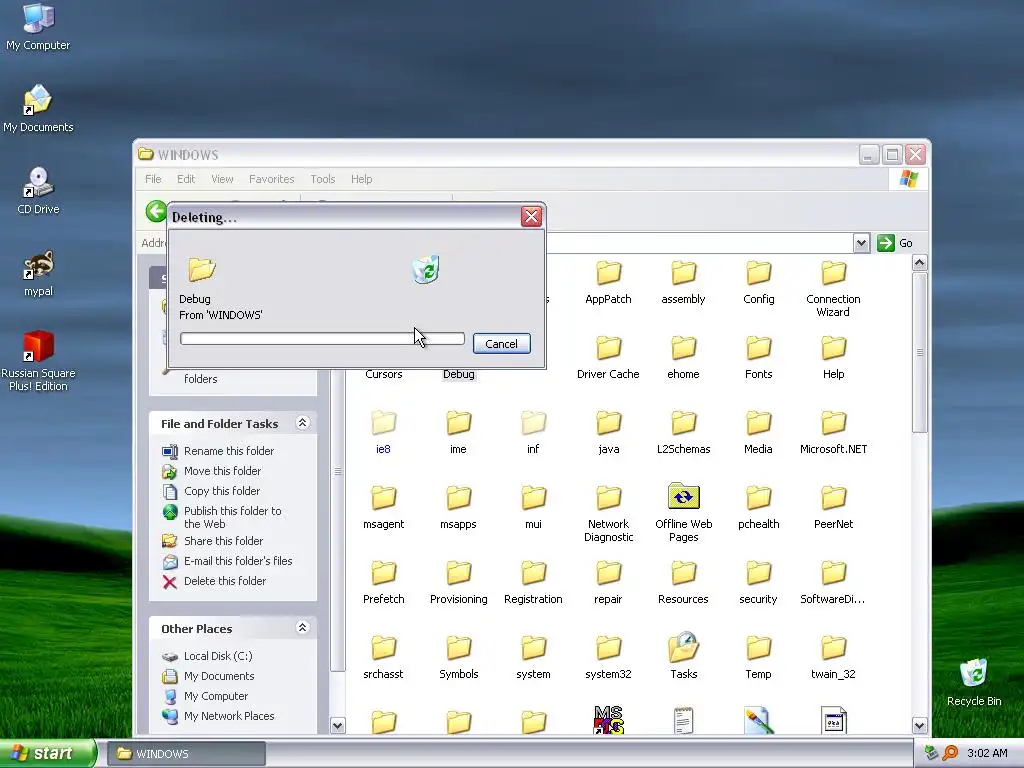Image resolution: width=1024 pixels, height=768 pixels.
Task: Click the taskbar clock 3:02 AM
Action: tap(987, 754)
